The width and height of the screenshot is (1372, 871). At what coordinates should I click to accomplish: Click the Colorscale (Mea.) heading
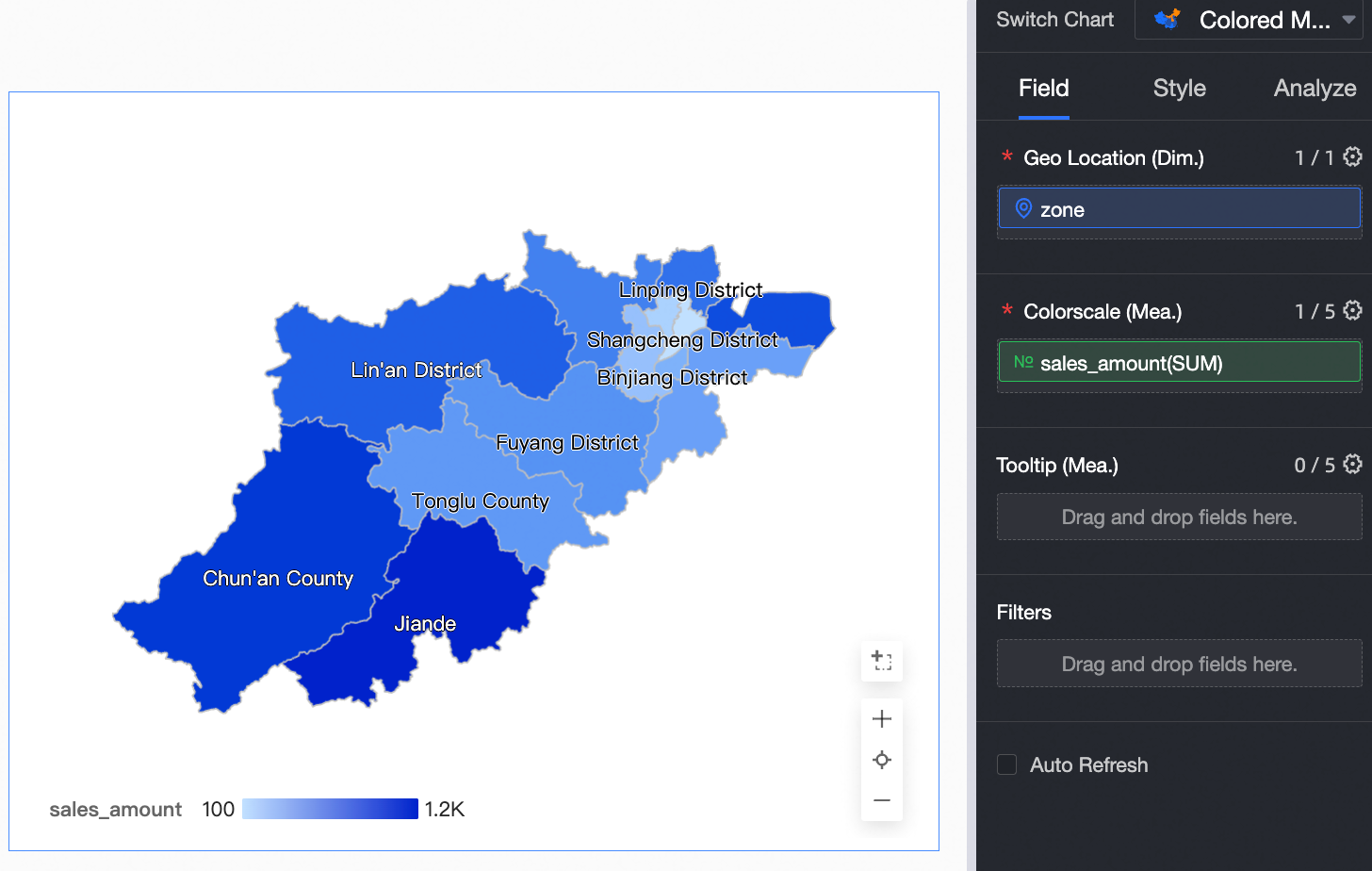click(x=1102, y=312)
